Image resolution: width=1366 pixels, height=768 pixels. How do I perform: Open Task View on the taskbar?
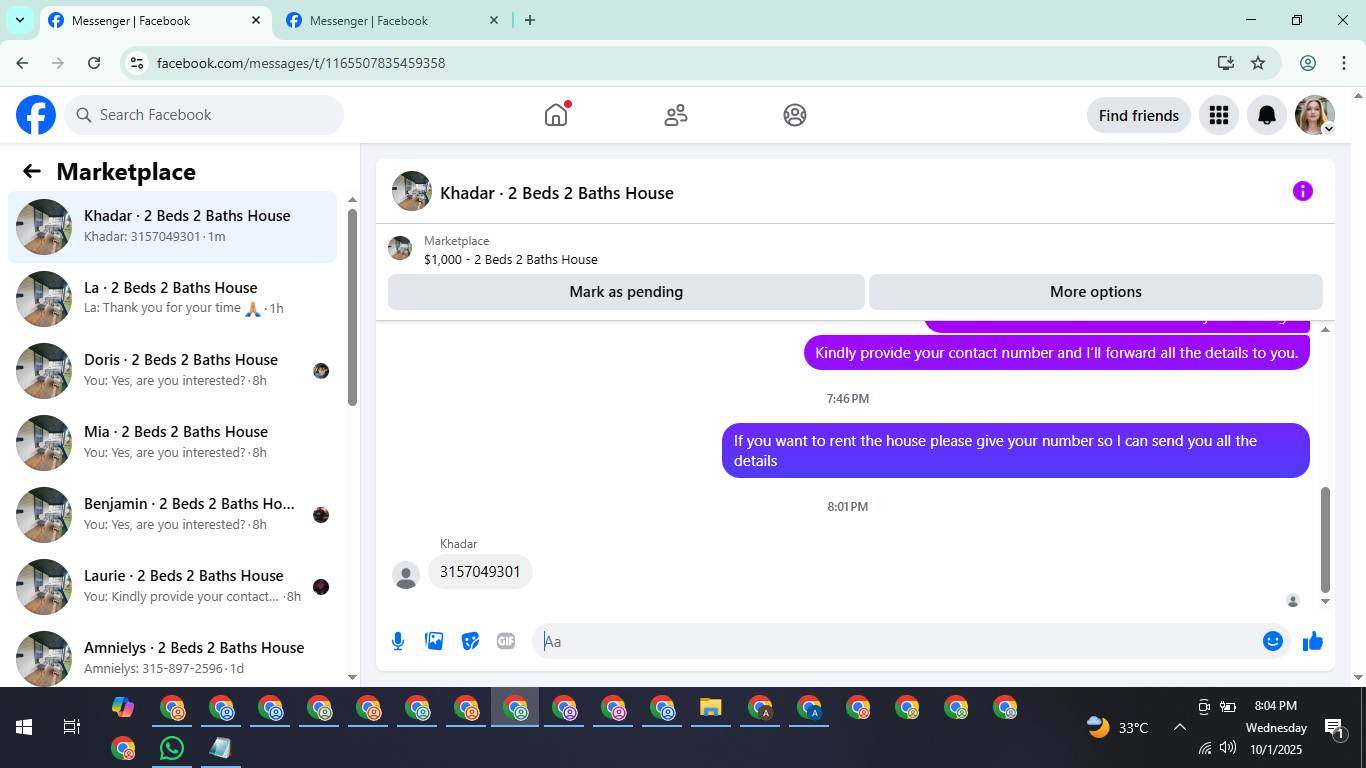coord(72,727)
